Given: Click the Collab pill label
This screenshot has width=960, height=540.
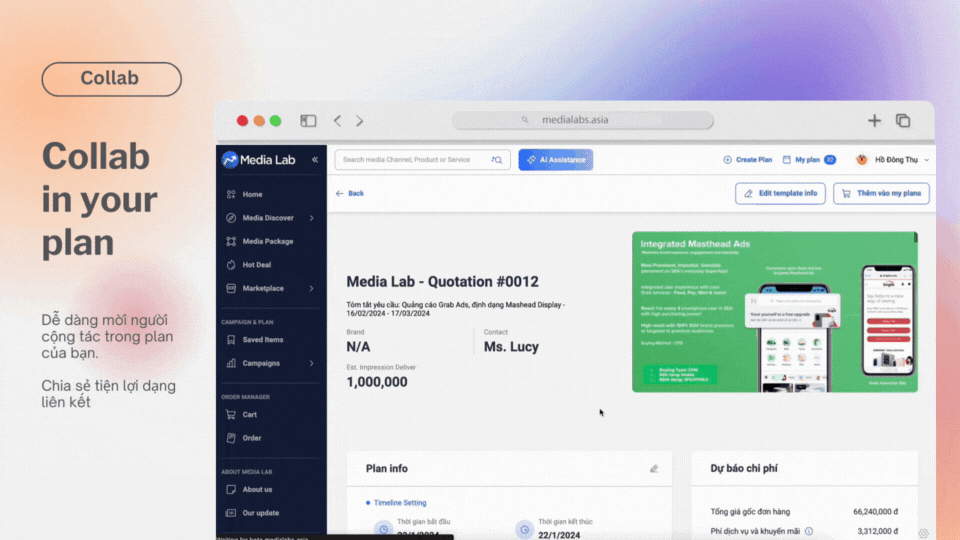Looking at the screenshot, I should (111, 79).
